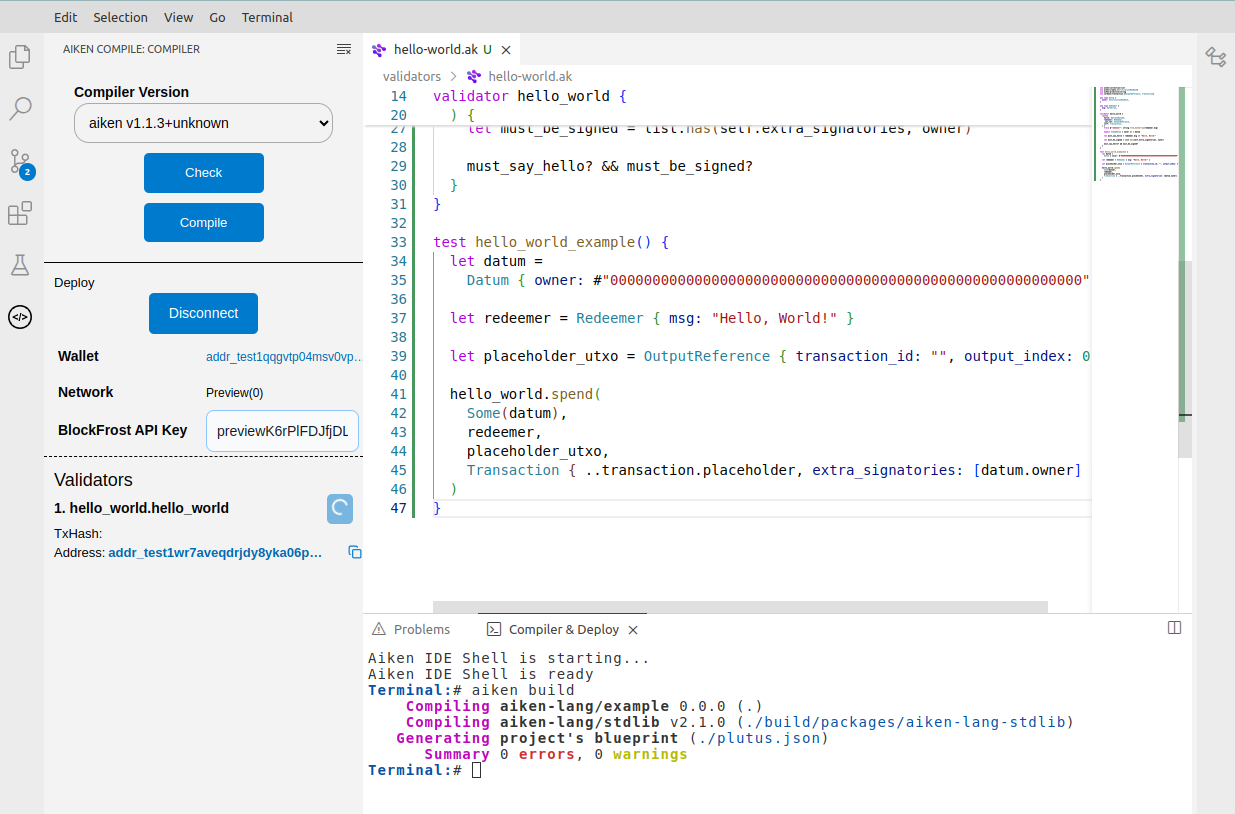Click the panel layout icon in terminal

(x=1175, y=628)
